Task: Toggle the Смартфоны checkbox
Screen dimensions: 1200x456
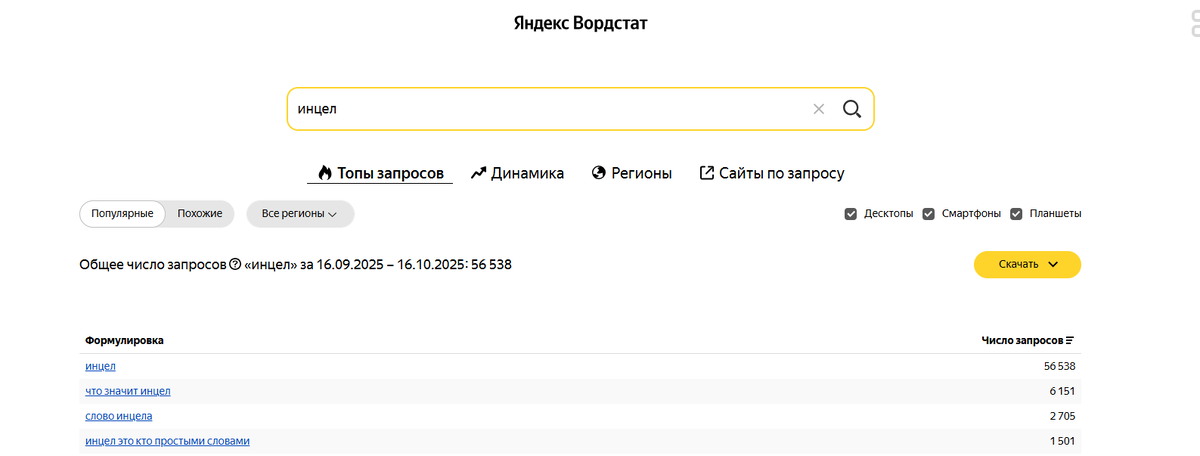Action: point(928,214)
